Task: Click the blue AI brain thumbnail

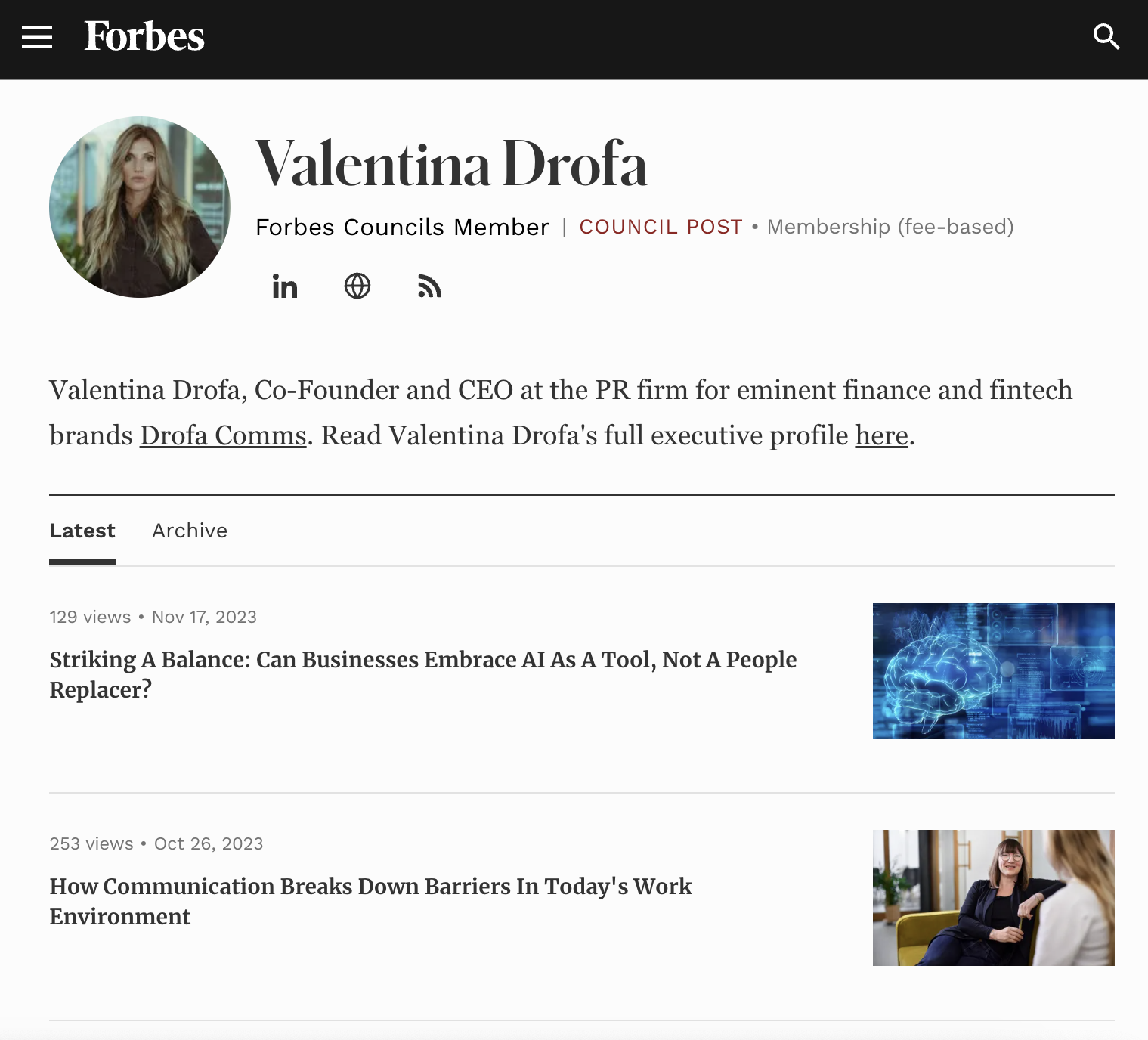Action: point(993,671)
